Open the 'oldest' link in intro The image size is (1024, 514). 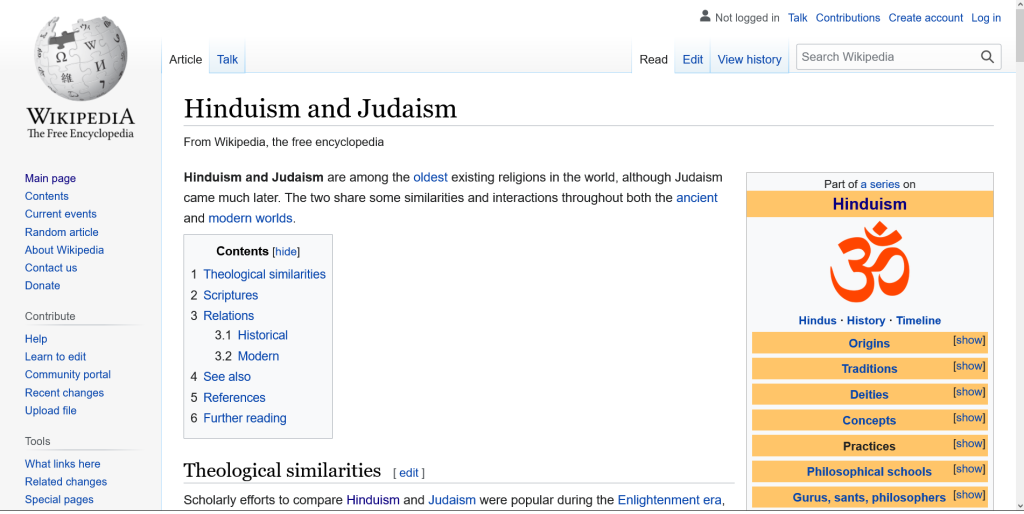click(430, 177)
